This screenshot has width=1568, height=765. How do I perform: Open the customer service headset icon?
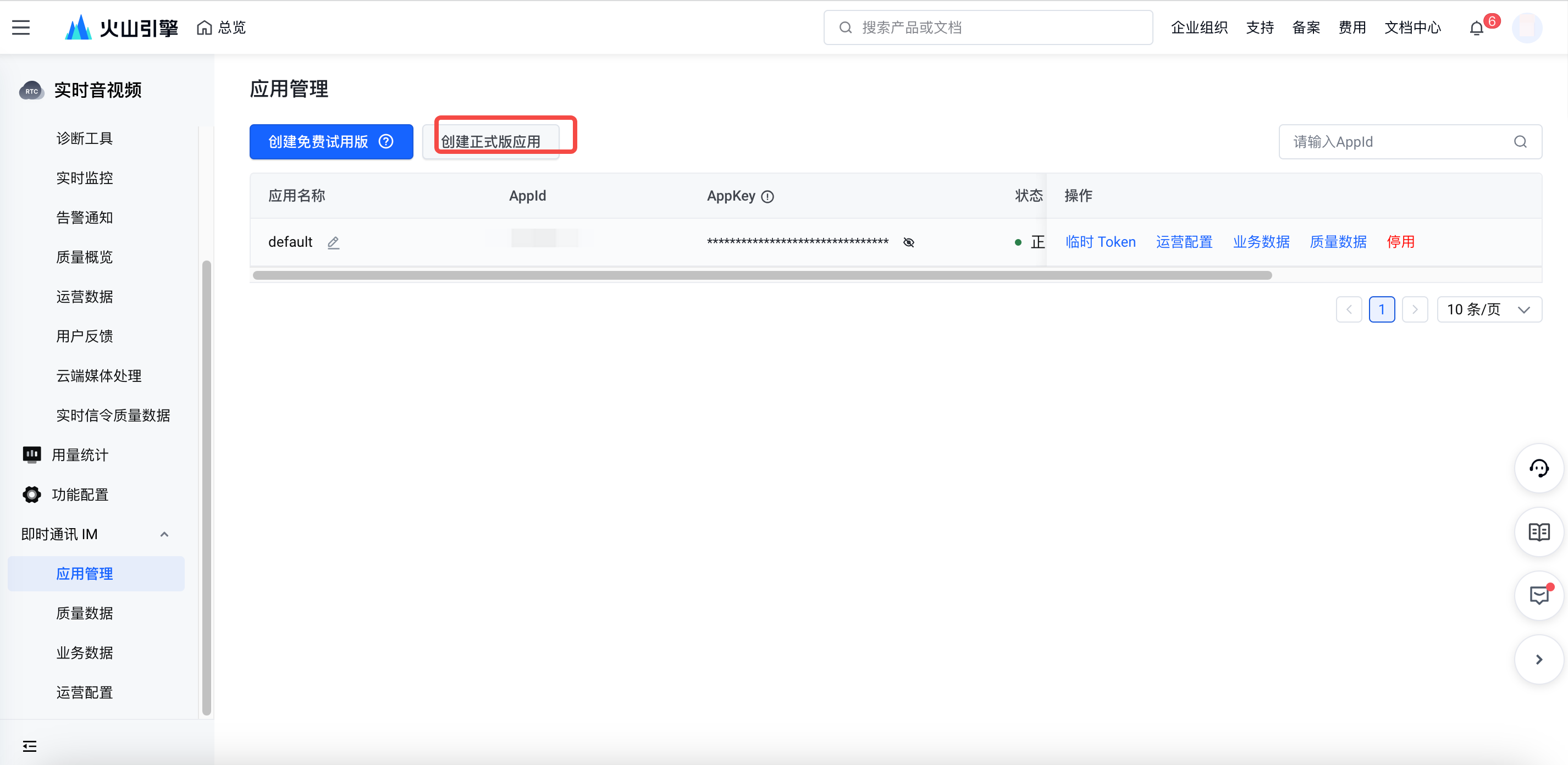[x=1539, y=469]
